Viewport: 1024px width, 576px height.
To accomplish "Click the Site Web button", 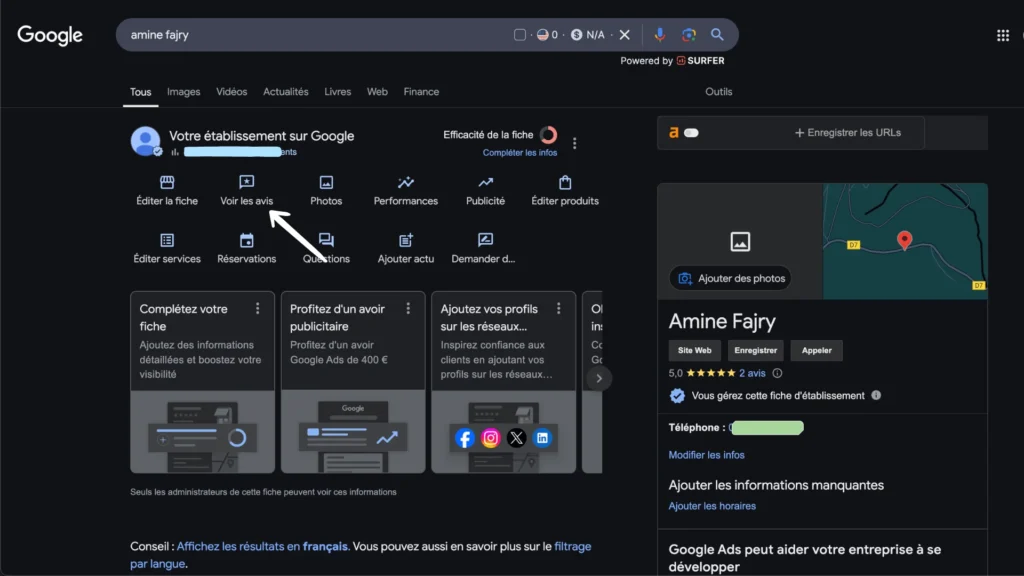I will coord(694,350).
